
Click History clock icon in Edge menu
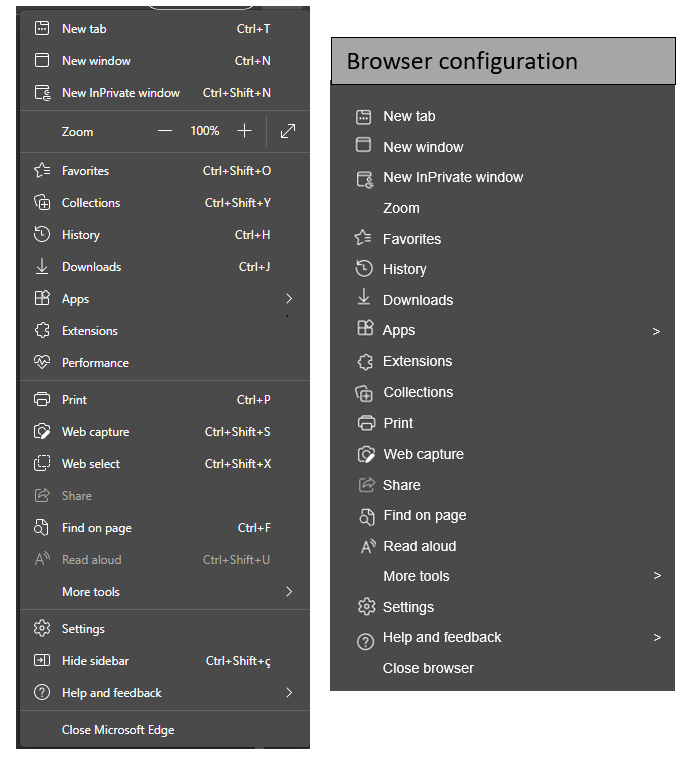(42, 234)
